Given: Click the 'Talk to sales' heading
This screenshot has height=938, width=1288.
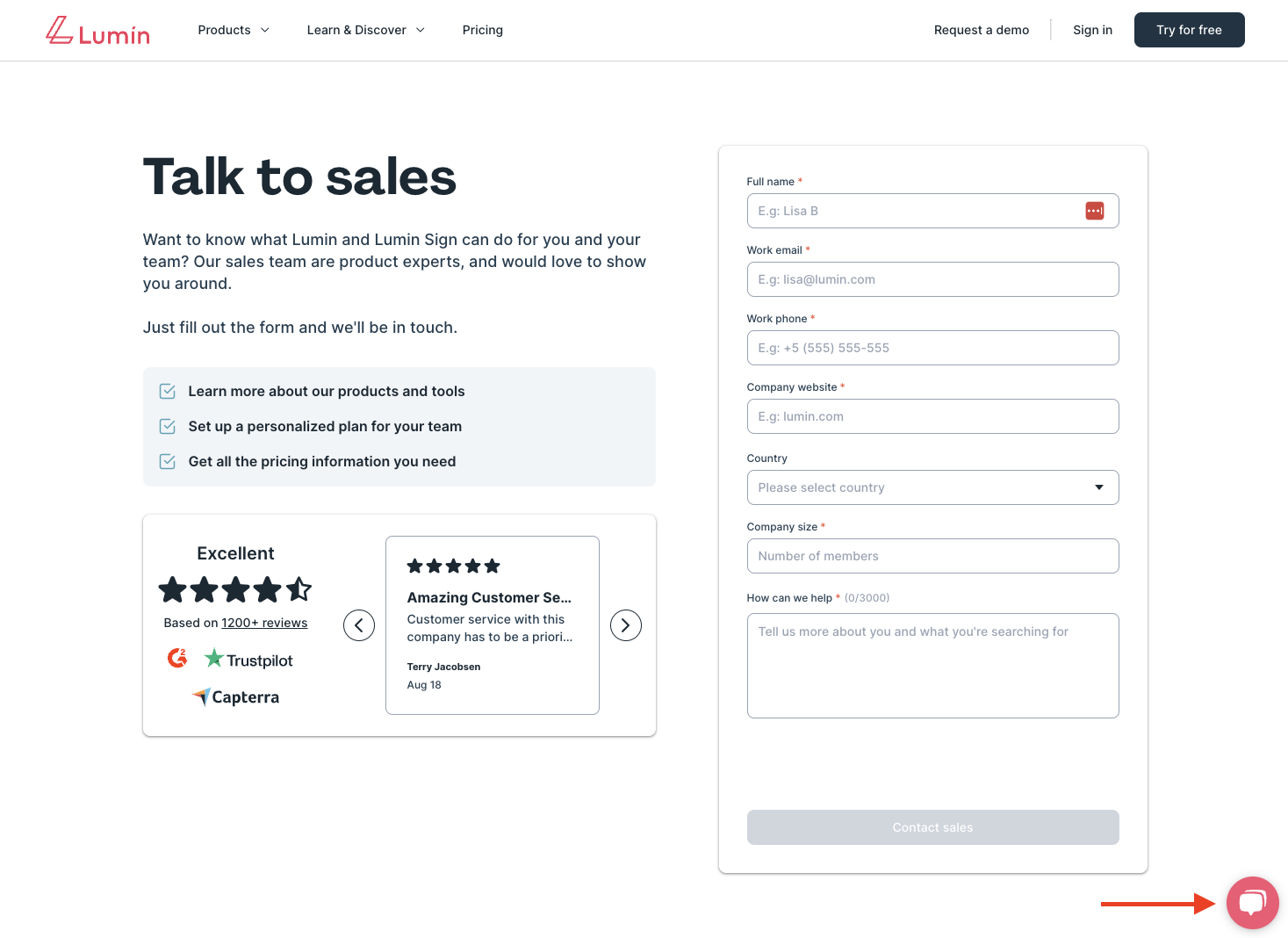Looking at the screenshot, I should [x=299, y=177].
